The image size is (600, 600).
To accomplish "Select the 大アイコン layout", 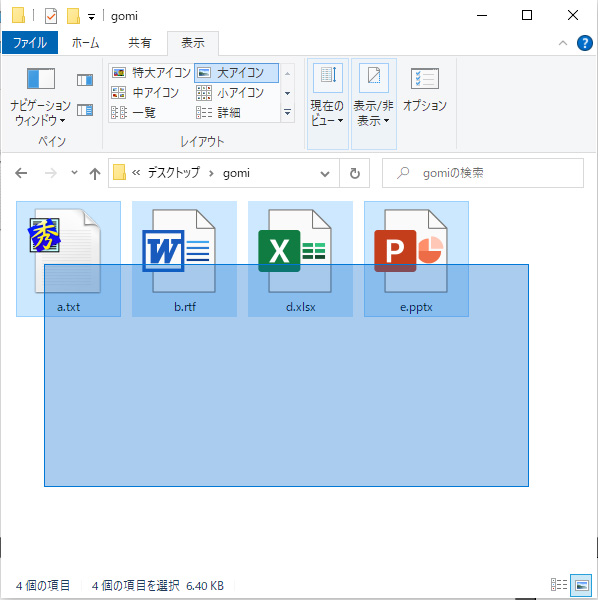I will coord(236,72).
